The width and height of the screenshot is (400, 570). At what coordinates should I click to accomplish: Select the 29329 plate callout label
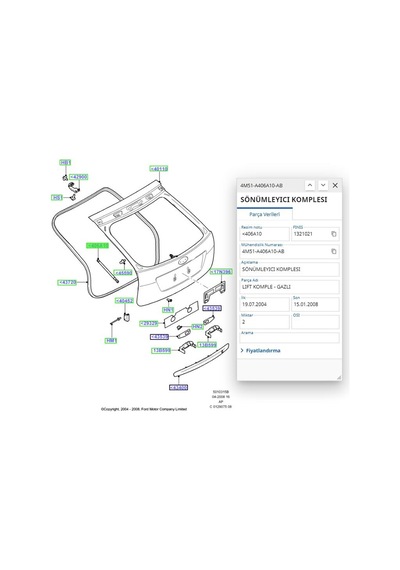149,323
